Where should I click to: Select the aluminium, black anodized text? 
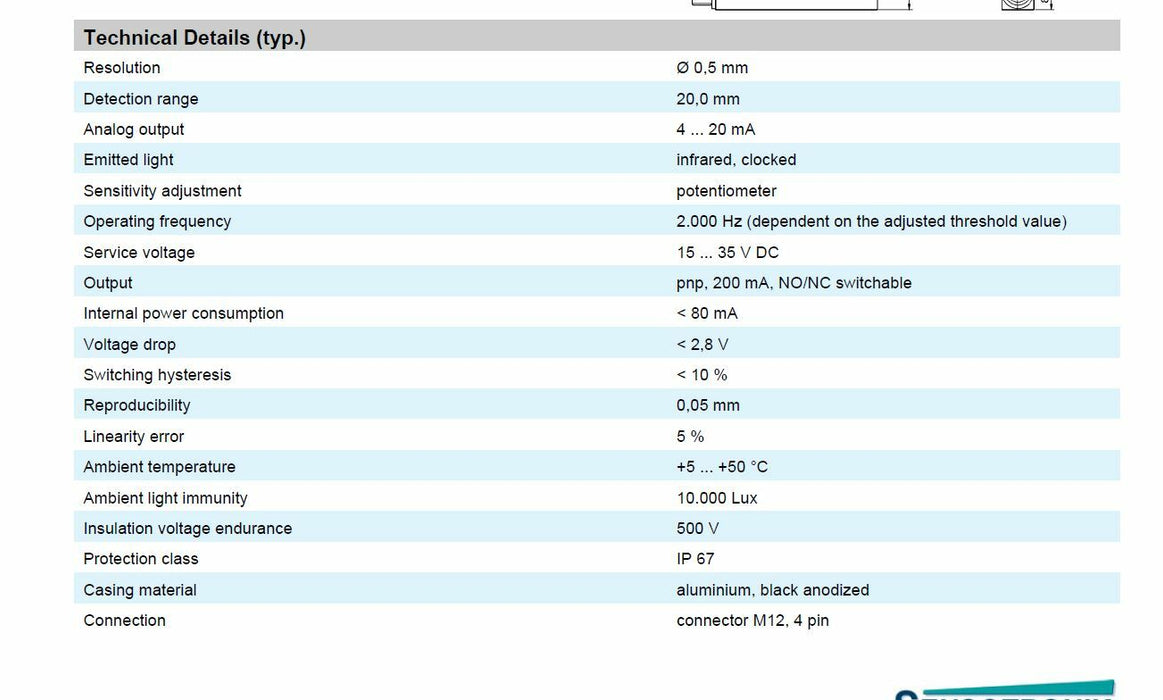click(772, 590)
